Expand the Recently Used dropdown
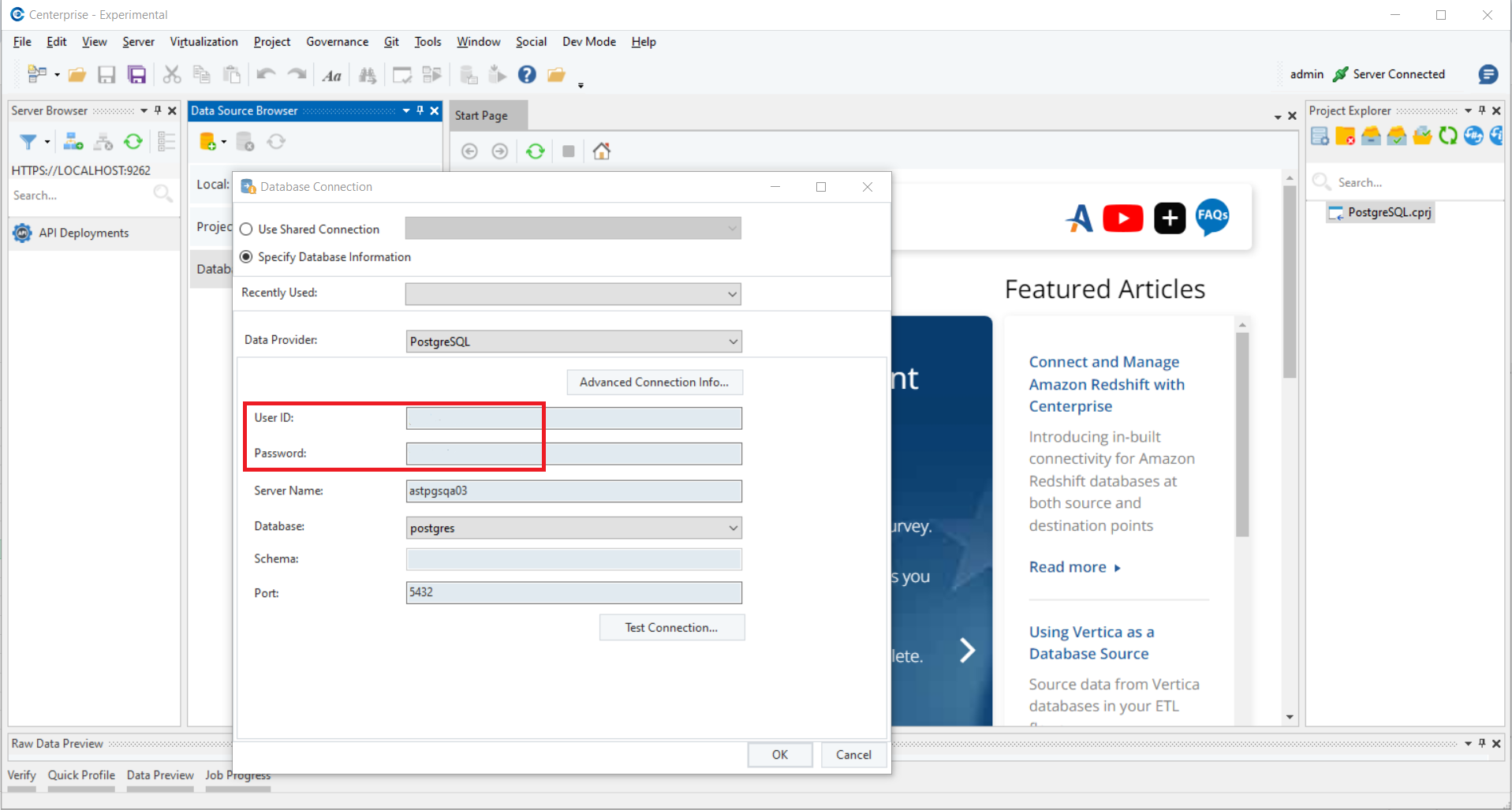Viewport: 1512px width, 810px height. 732,294
